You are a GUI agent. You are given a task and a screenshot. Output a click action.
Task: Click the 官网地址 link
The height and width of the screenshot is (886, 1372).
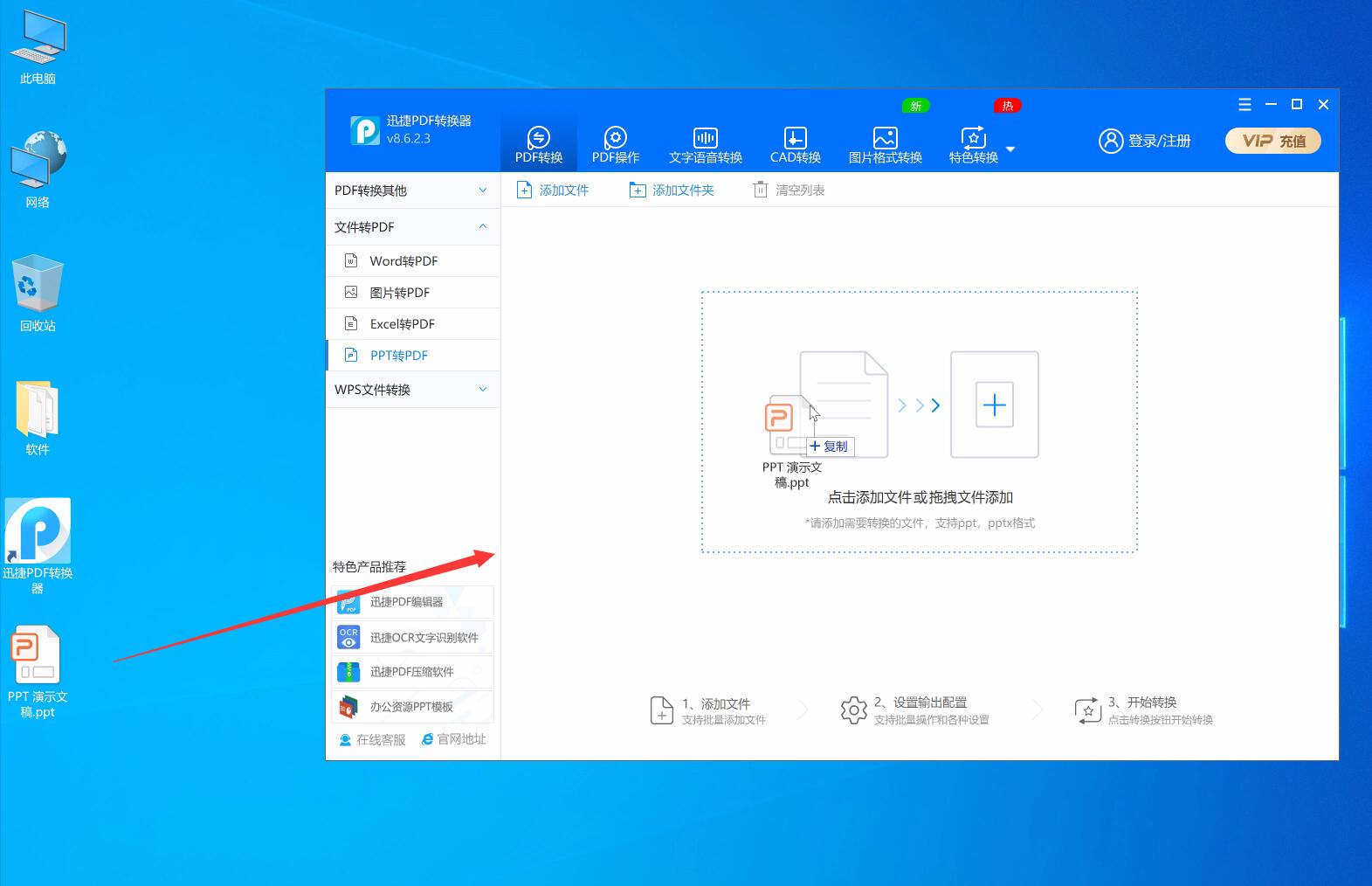pyautogui.click(x=453, y=739)
